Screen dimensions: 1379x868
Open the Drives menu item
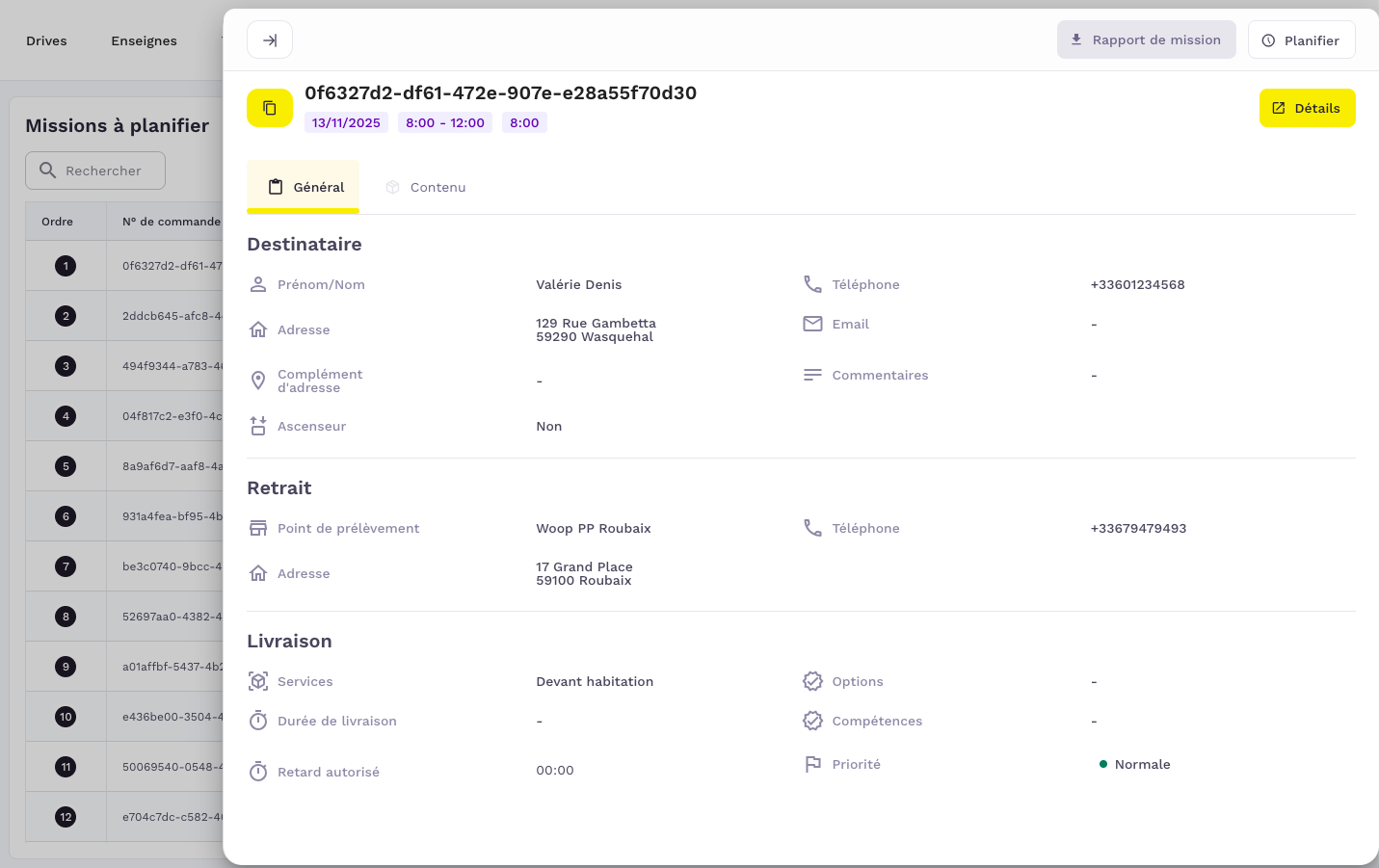46,40
